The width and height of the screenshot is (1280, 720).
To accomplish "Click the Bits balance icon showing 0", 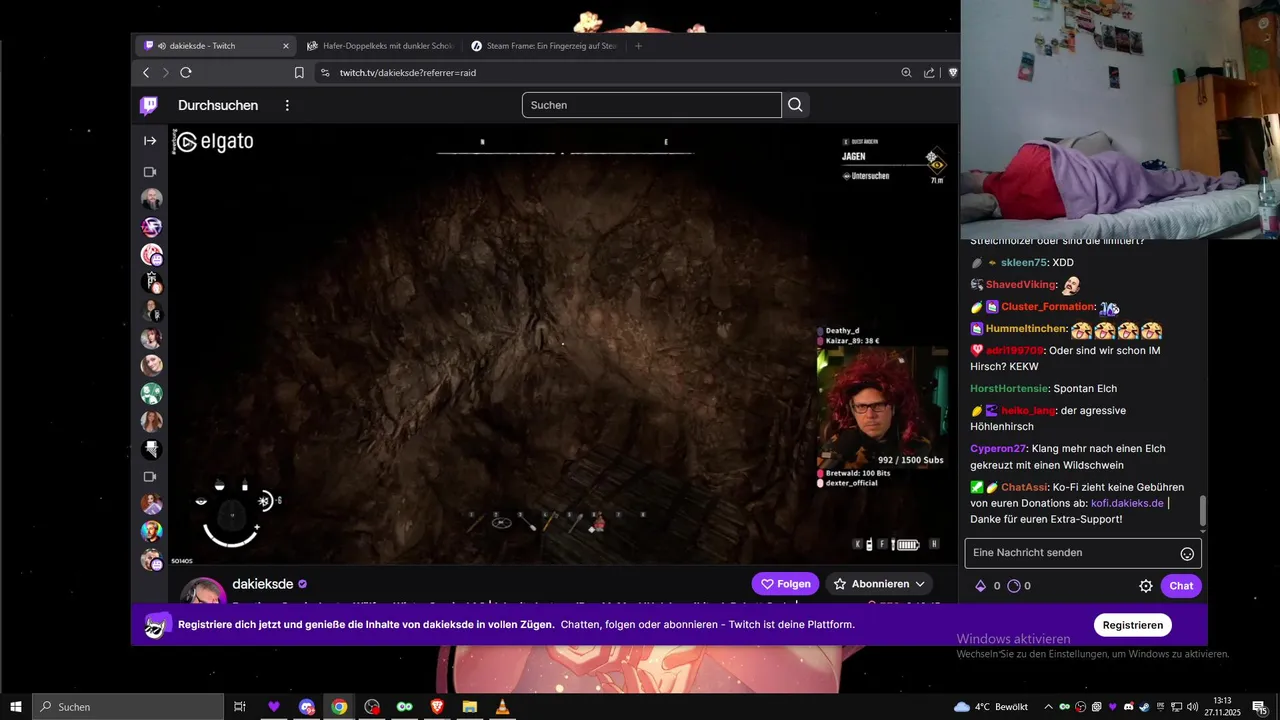I will 981,586.
